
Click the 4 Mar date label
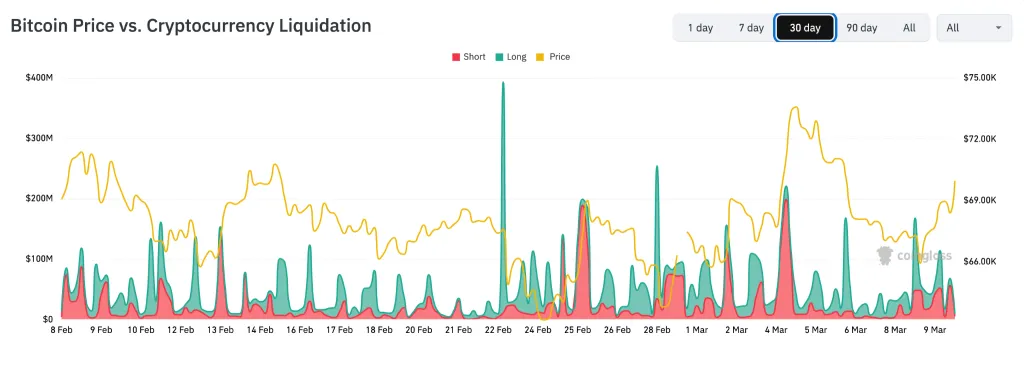pyautogui.click(x=776, y=330)
